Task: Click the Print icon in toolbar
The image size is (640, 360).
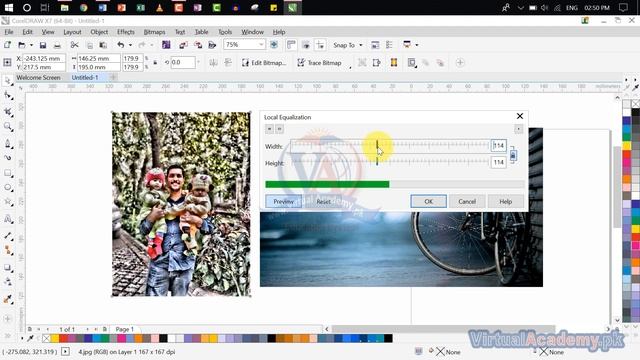Action: (x=58, y=45)
